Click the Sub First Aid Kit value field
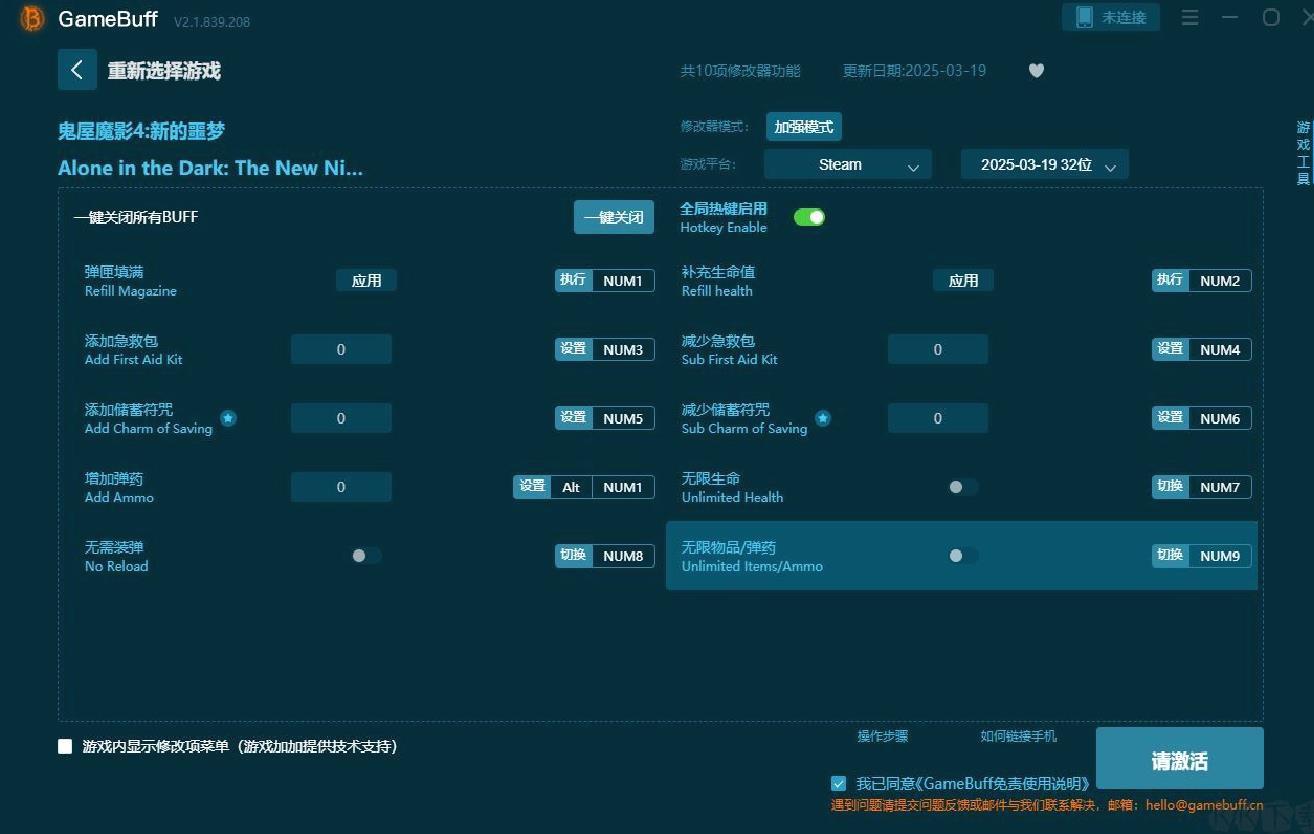Viewport: 1314px width, 834px height. coord(938,350)
